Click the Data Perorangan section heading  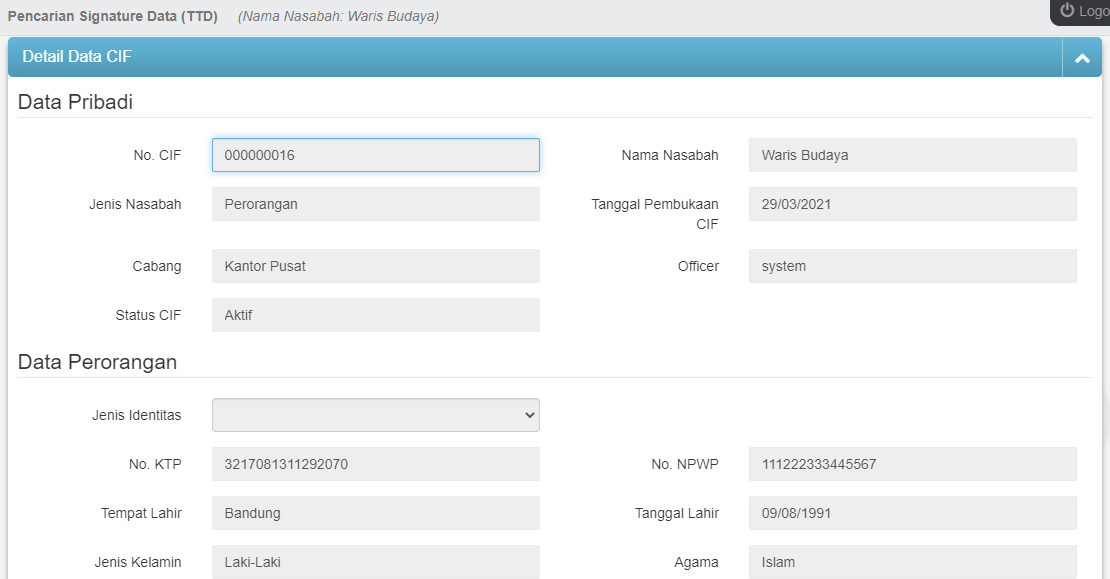[x=97, y=362]
